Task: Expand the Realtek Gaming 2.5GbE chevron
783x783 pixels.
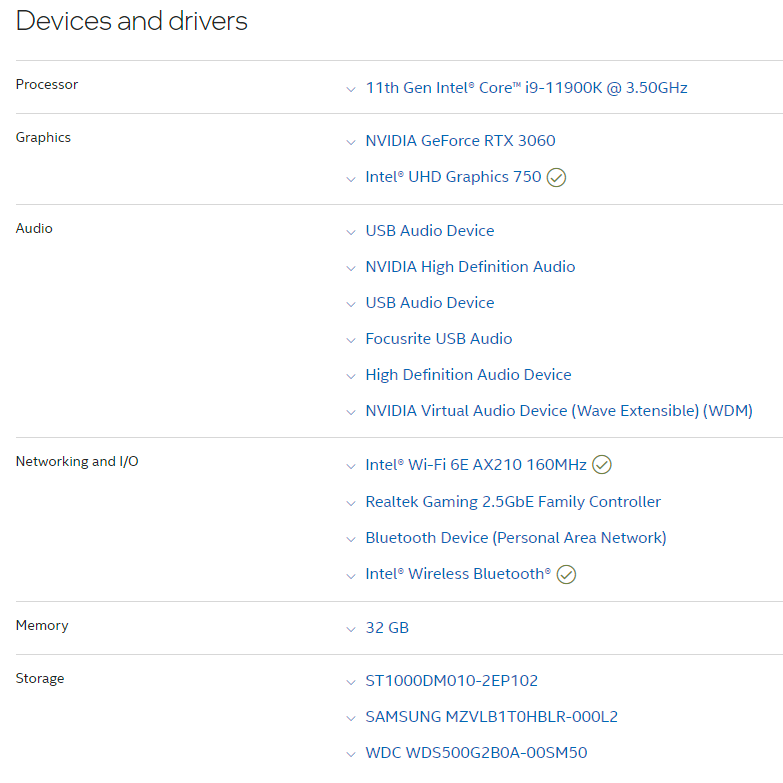Action: click(x=351, y=503)
